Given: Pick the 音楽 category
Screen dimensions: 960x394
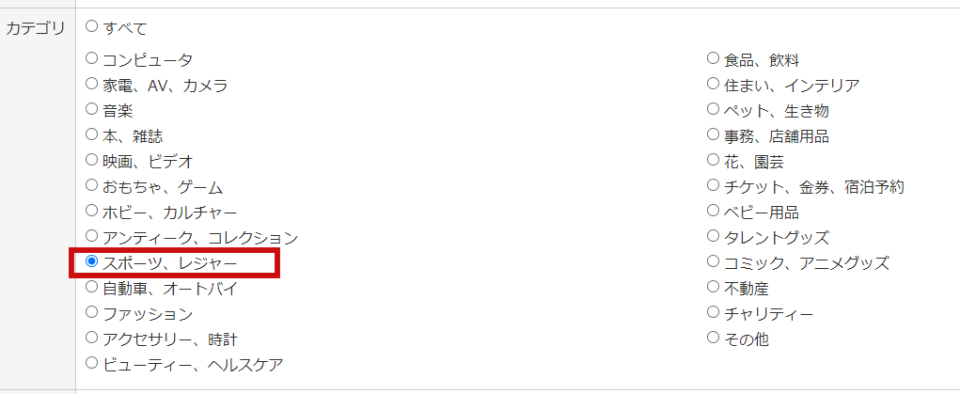Looking at the screenshot, I should pyautogui.click(x=92, y=109).
